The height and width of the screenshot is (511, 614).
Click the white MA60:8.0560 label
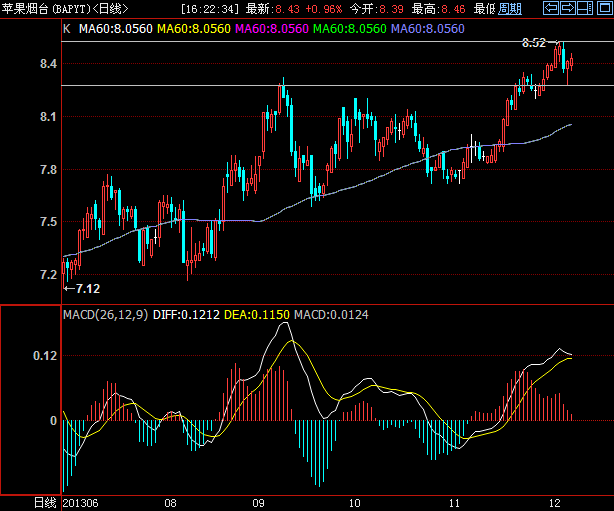tap(116, 29)
